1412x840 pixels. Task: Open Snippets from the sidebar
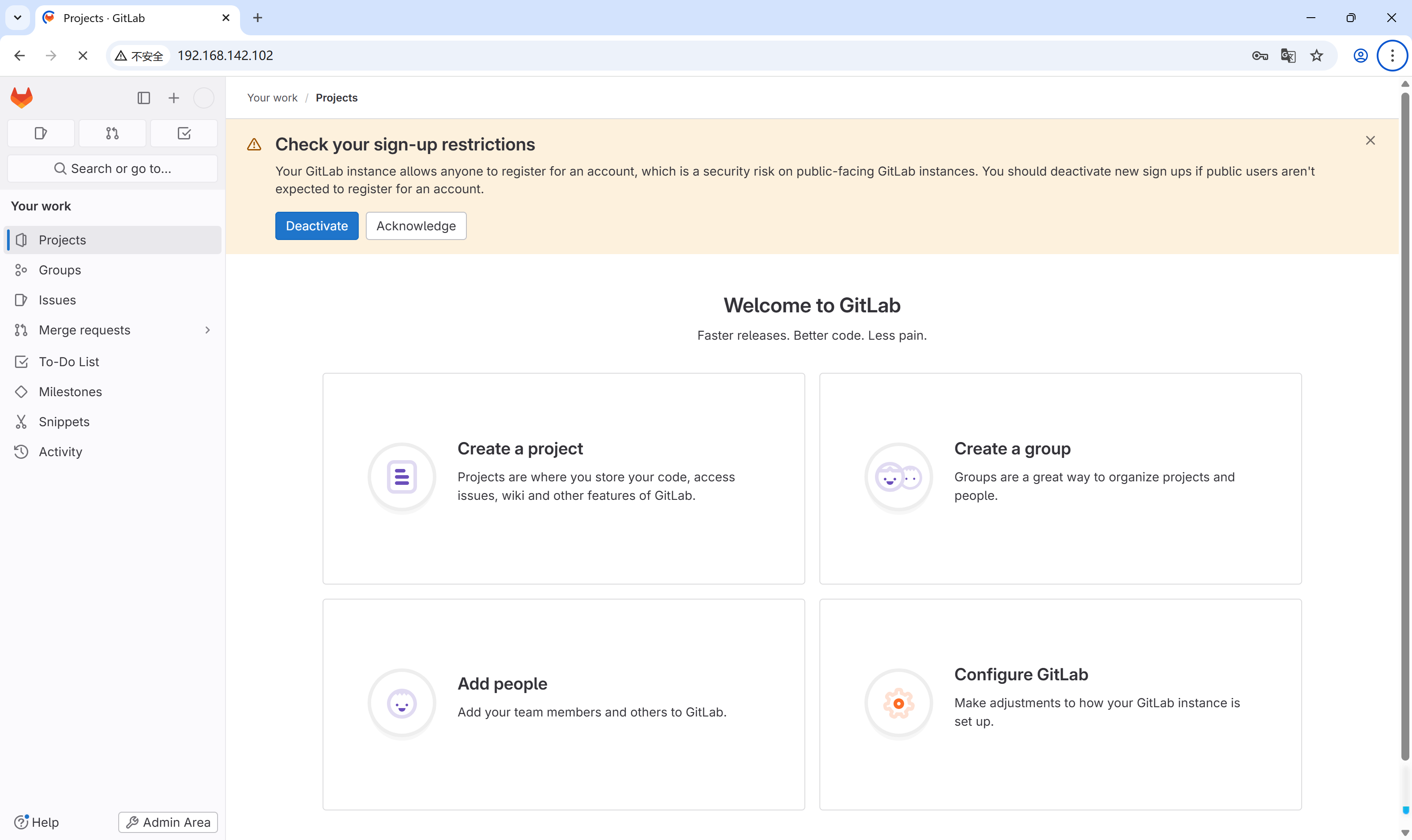coord(64,422)
